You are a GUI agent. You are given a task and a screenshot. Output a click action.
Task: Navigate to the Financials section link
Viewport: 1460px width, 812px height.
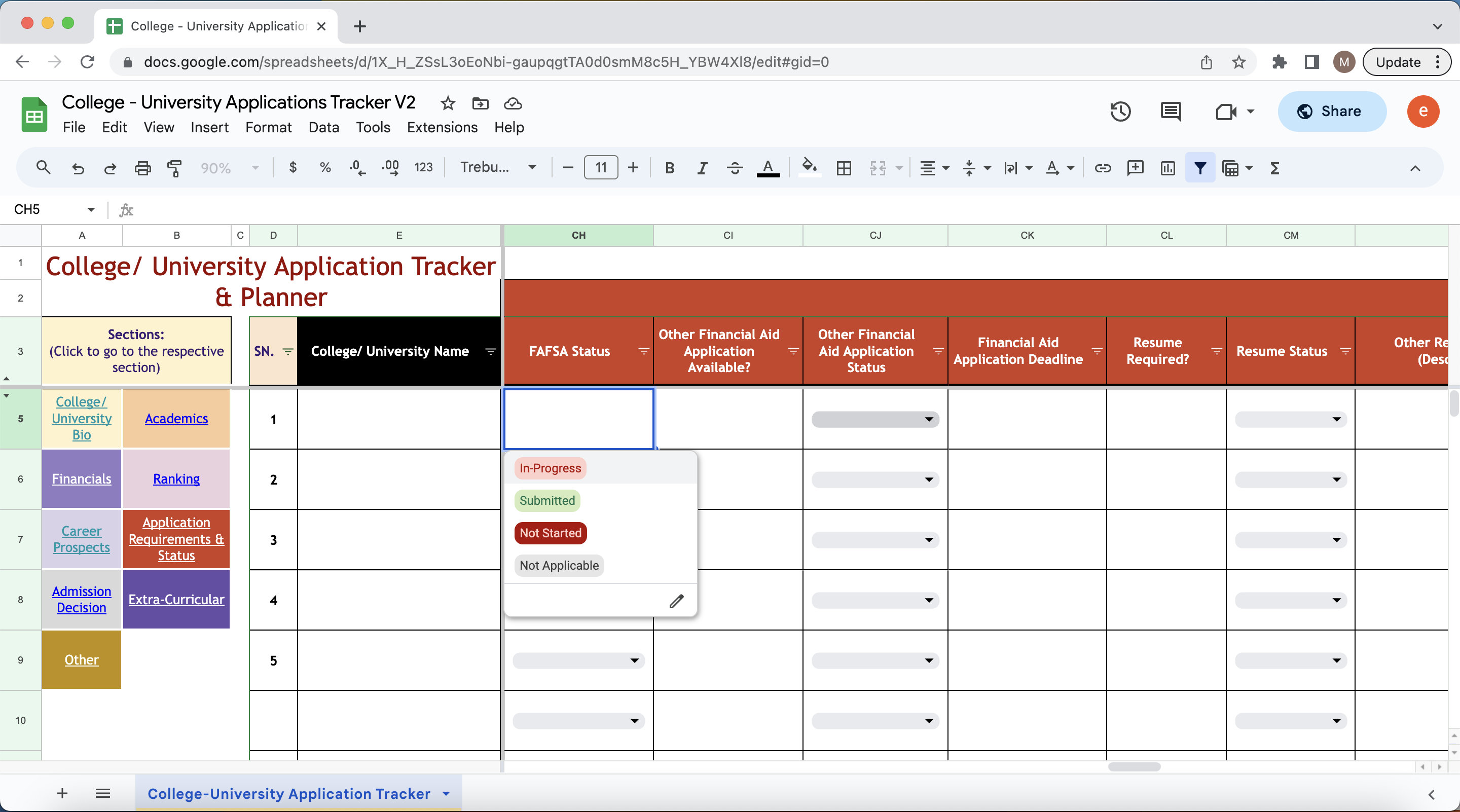[x=81, y=478]
